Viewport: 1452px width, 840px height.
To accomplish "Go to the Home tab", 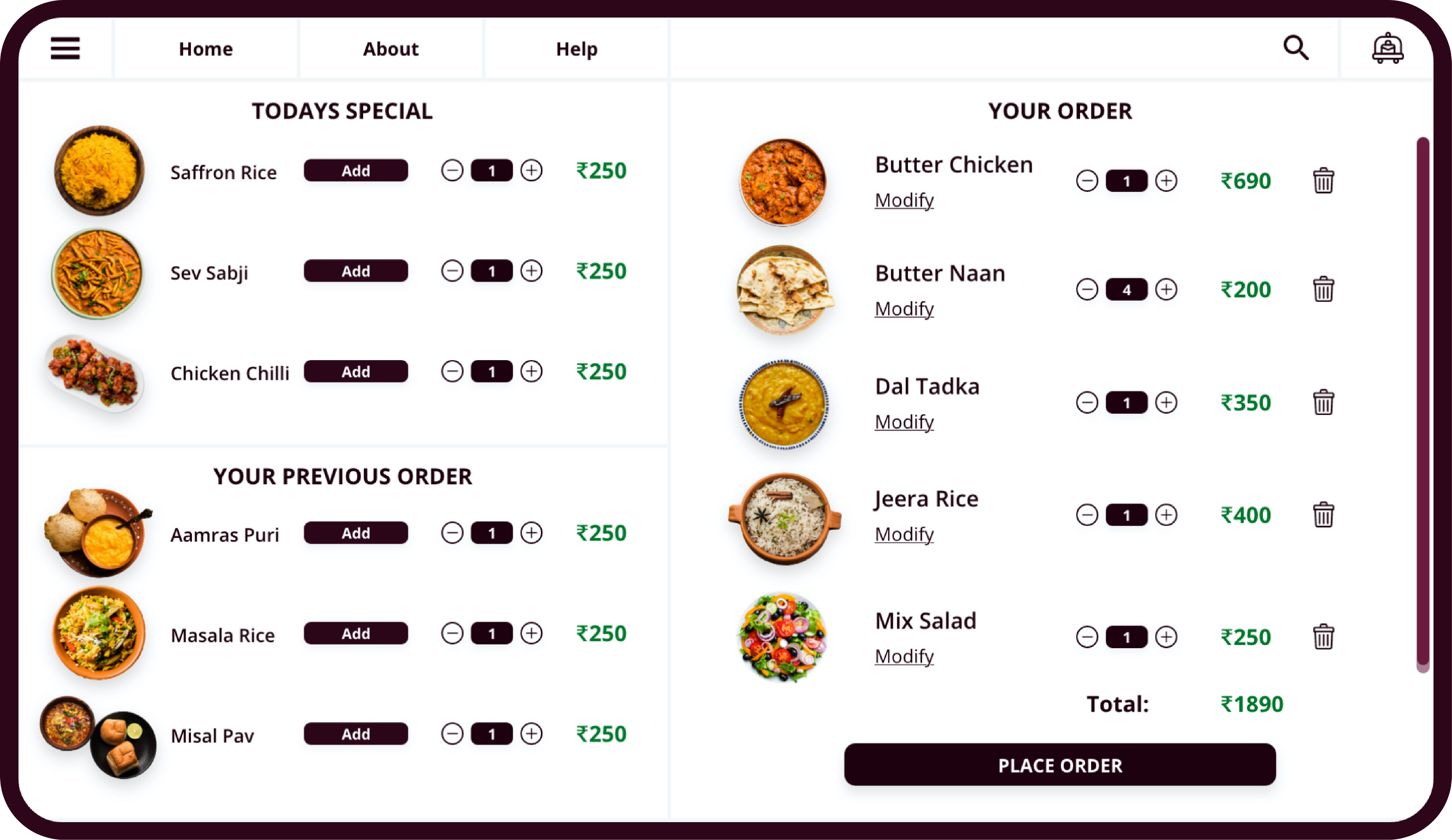I will tap(206, 49).
